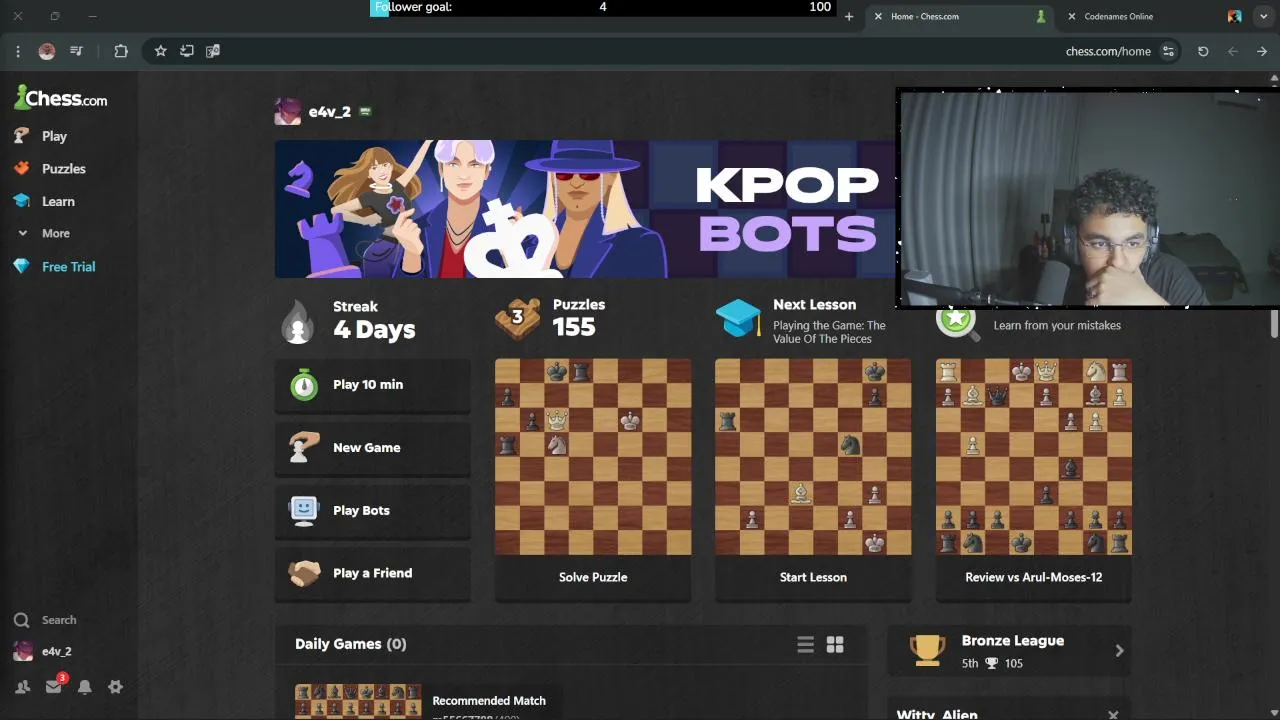Reload the page with the refresh icon

(1203, 51)
